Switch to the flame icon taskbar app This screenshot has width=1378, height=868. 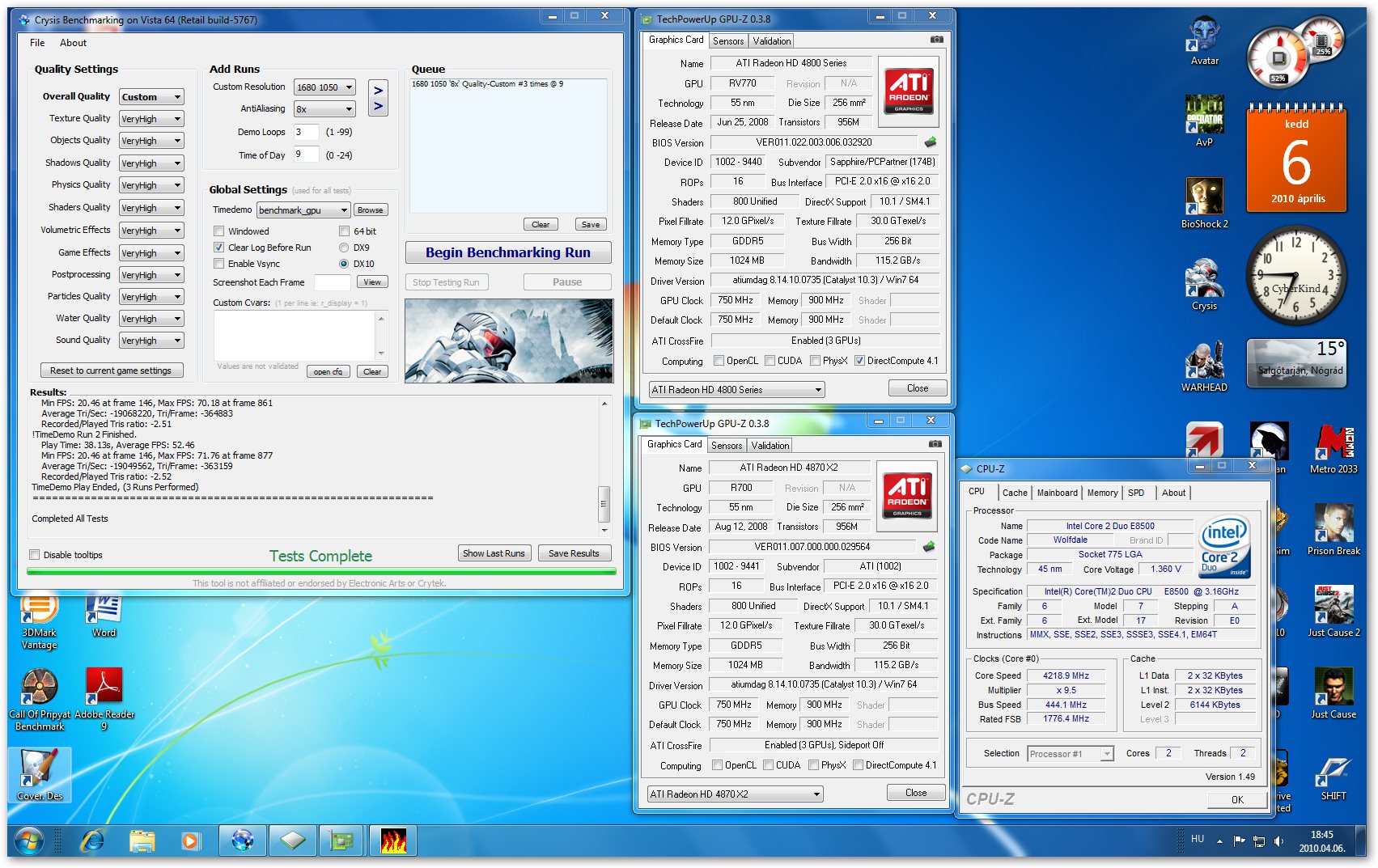[392, 841]
